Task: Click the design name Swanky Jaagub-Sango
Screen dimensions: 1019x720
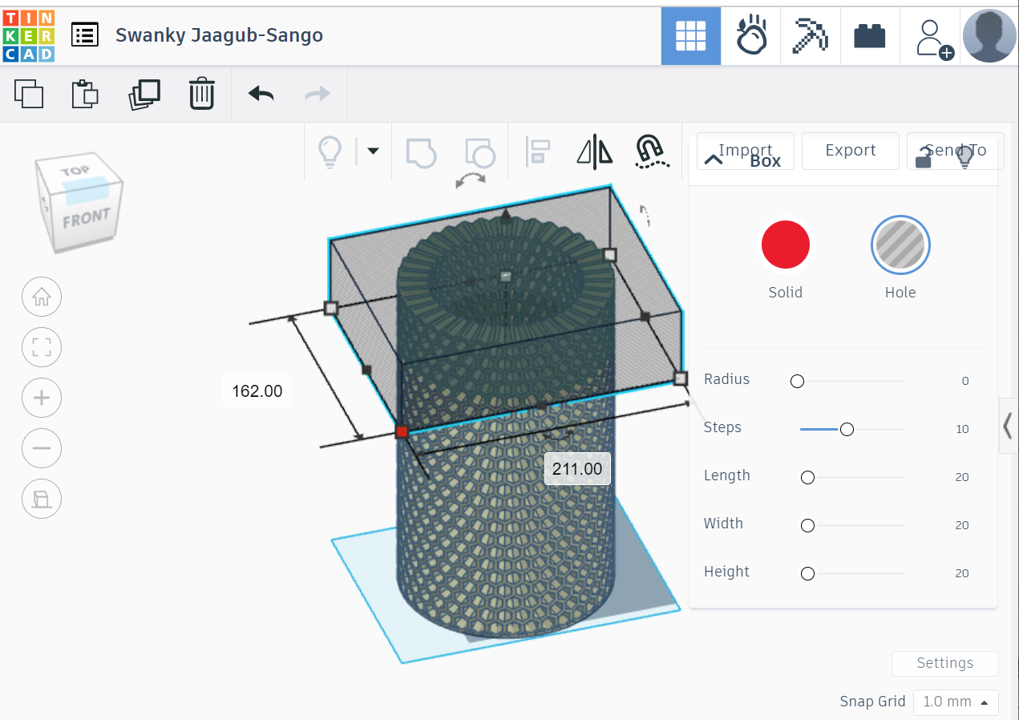Action: [219, 35]
